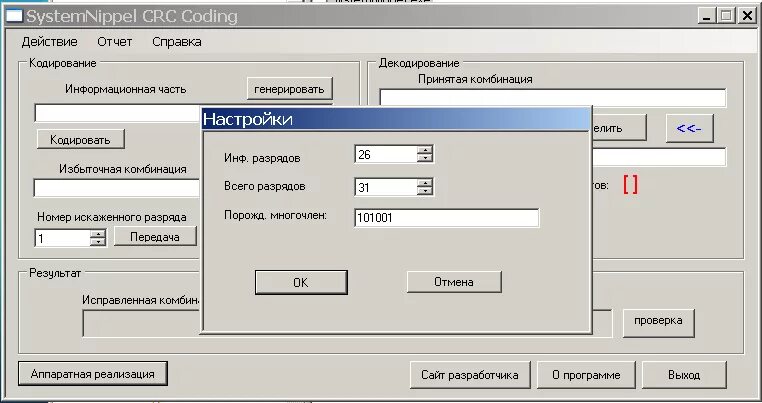The height and width of the screenshot is (403, 762).
Task: Open the Действие menu
Action: 49,42
